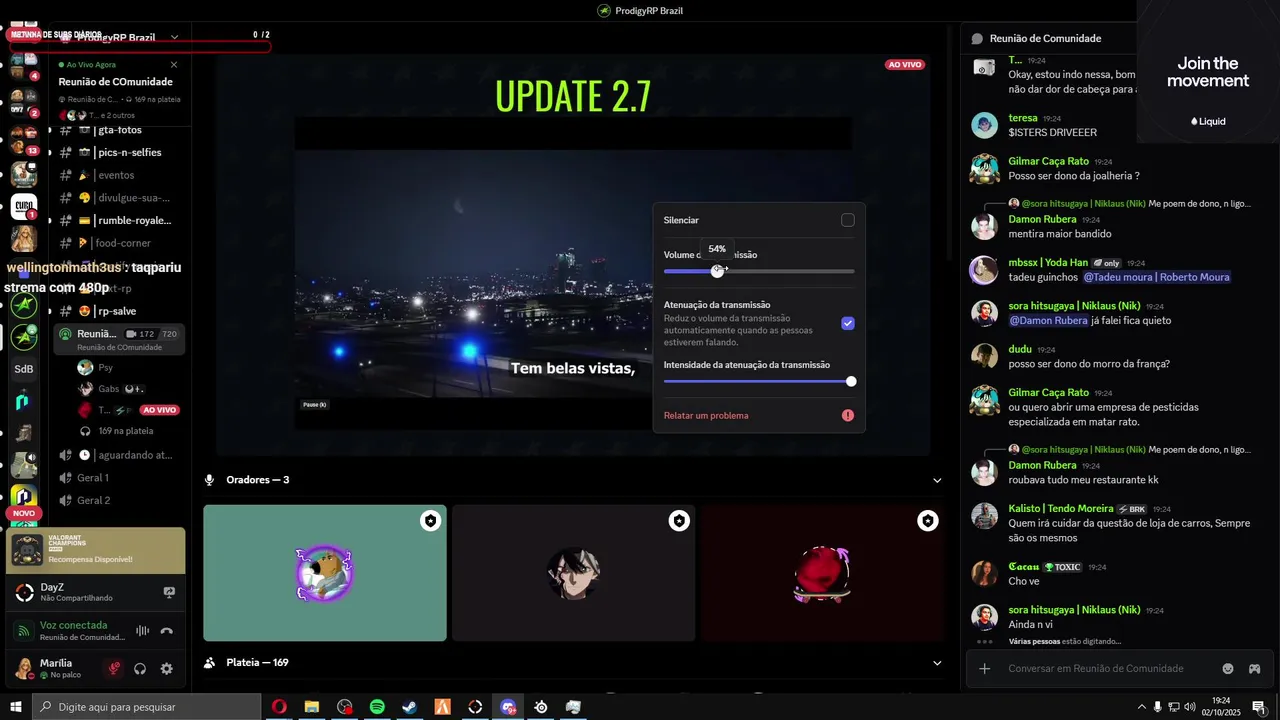Open the first speaker tile options icon
Viewport: 1280px width, 720px height.
pos(430,521)
